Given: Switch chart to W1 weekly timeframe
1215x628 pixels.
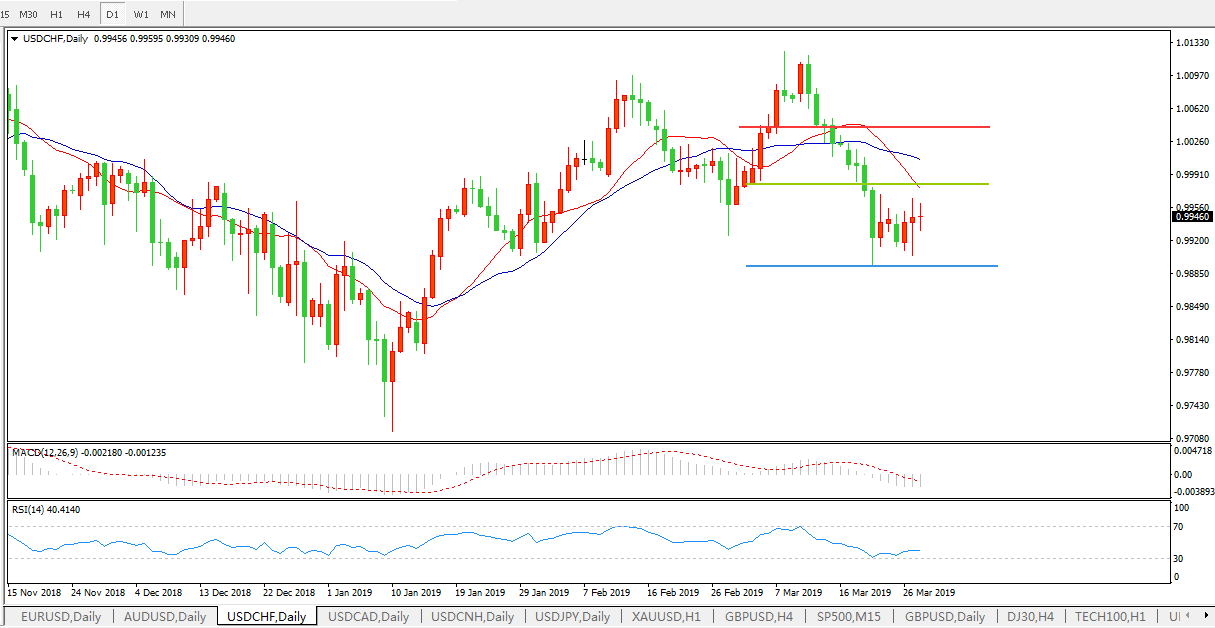Looking at the screenshot, I should click(141, 14).
